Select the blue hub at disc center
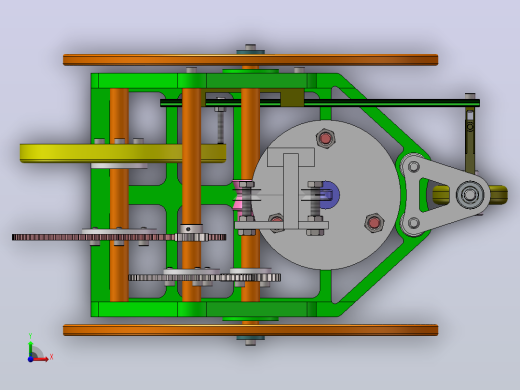520x390 pixels. [331, 195]
